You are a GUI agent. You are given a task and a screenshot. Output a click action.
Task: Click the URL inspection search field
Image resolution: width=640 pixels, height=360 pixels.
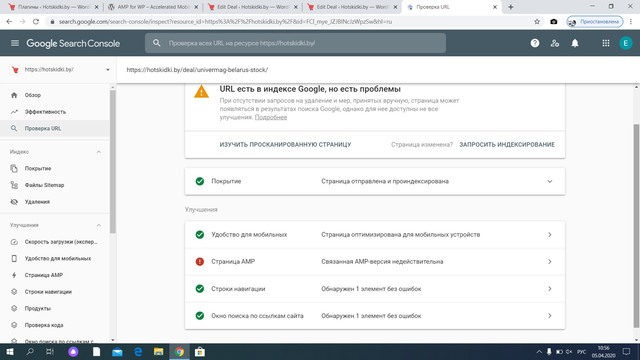coord(296,43)
